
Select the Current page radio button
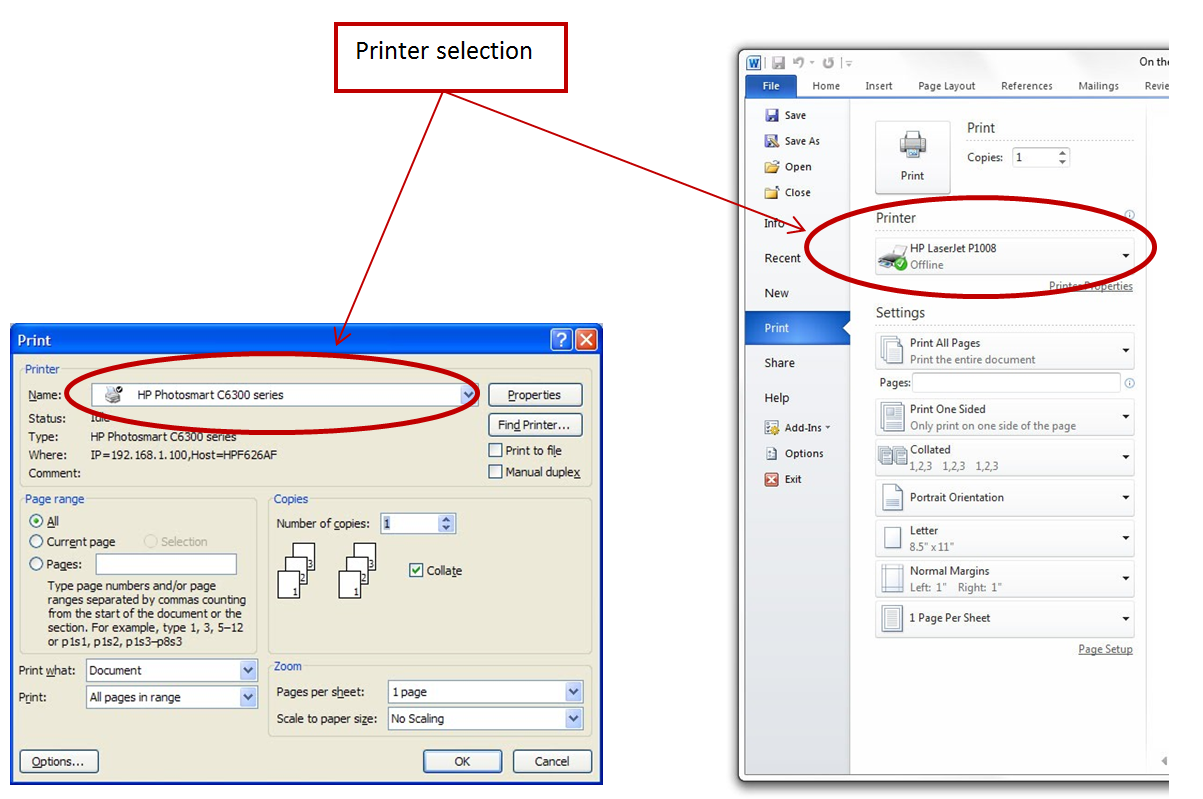tap(37, 542)
